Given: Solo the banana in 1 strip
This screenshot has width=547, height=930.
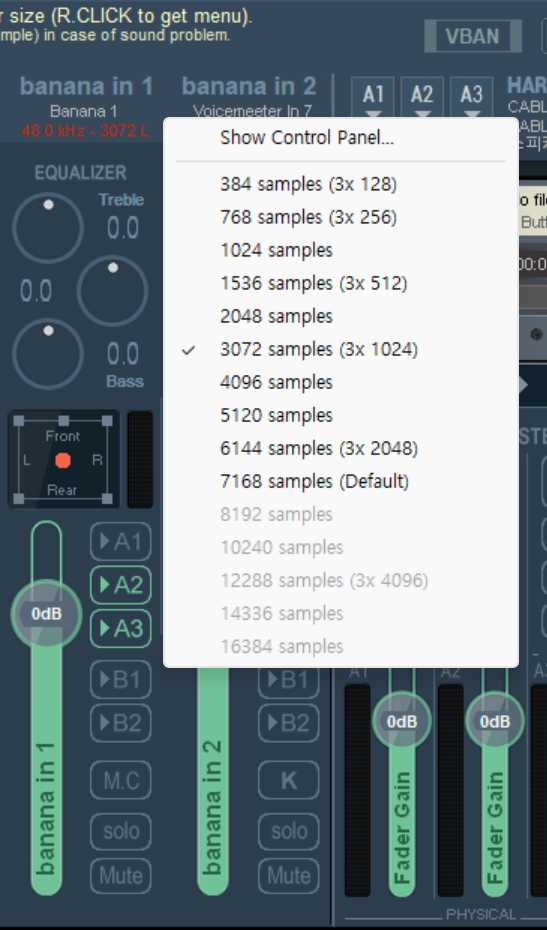Looking at the screenshot, I should (121, 832).
